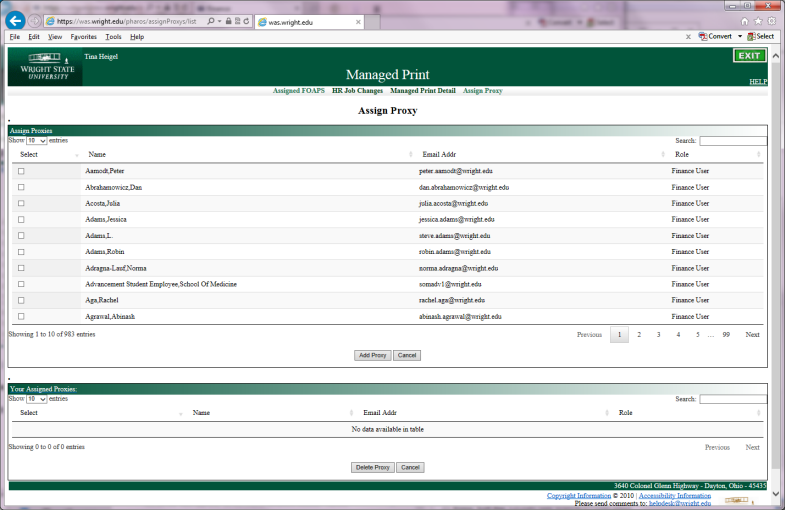
Task: Click the Delete Proxy button
Action: point(372,467)
